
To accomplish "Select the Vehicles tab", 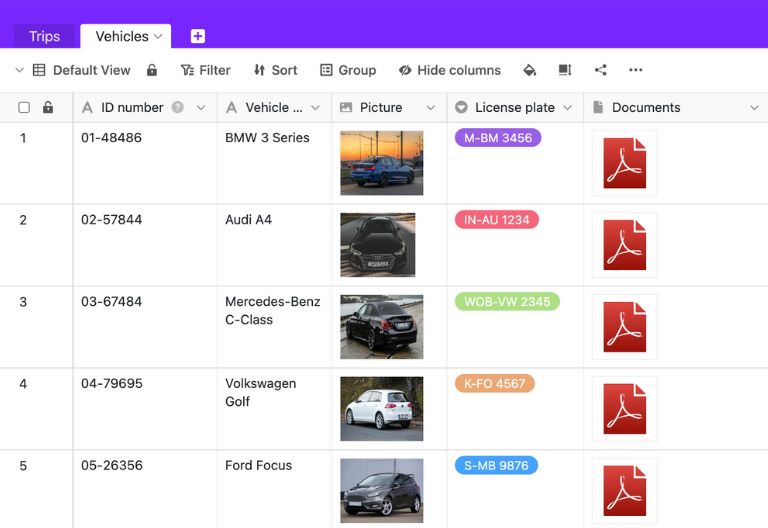I will point(122,36).
